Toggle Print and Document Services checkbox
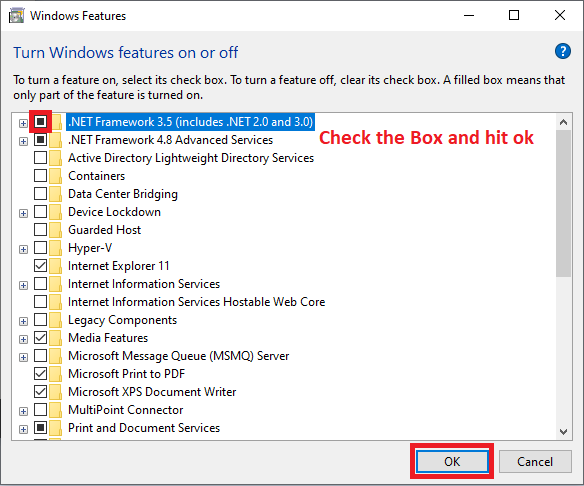 coord(40,428)
